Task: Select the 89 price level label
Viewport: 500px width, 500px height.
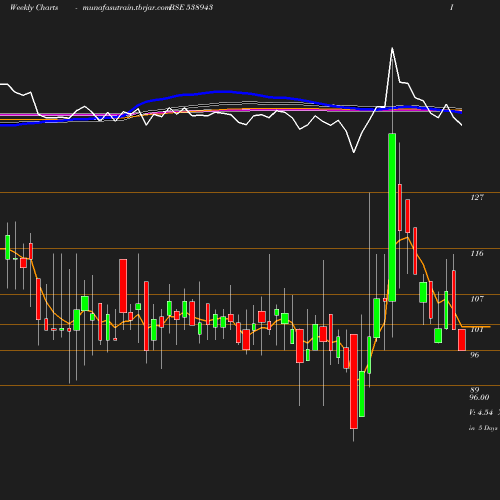Action: pos(475,390)
